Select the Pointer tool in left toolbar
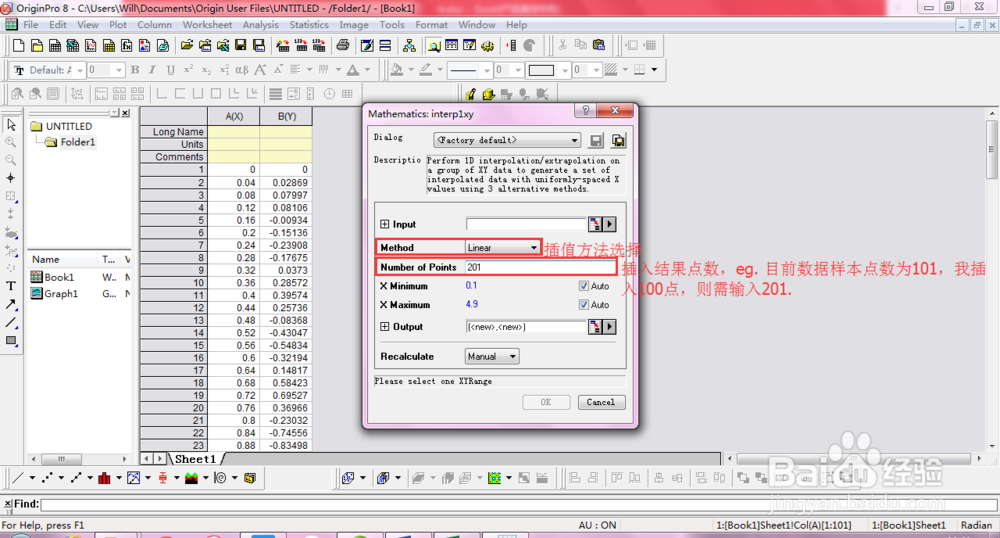 pyautogui.click(x=11, y=124)
